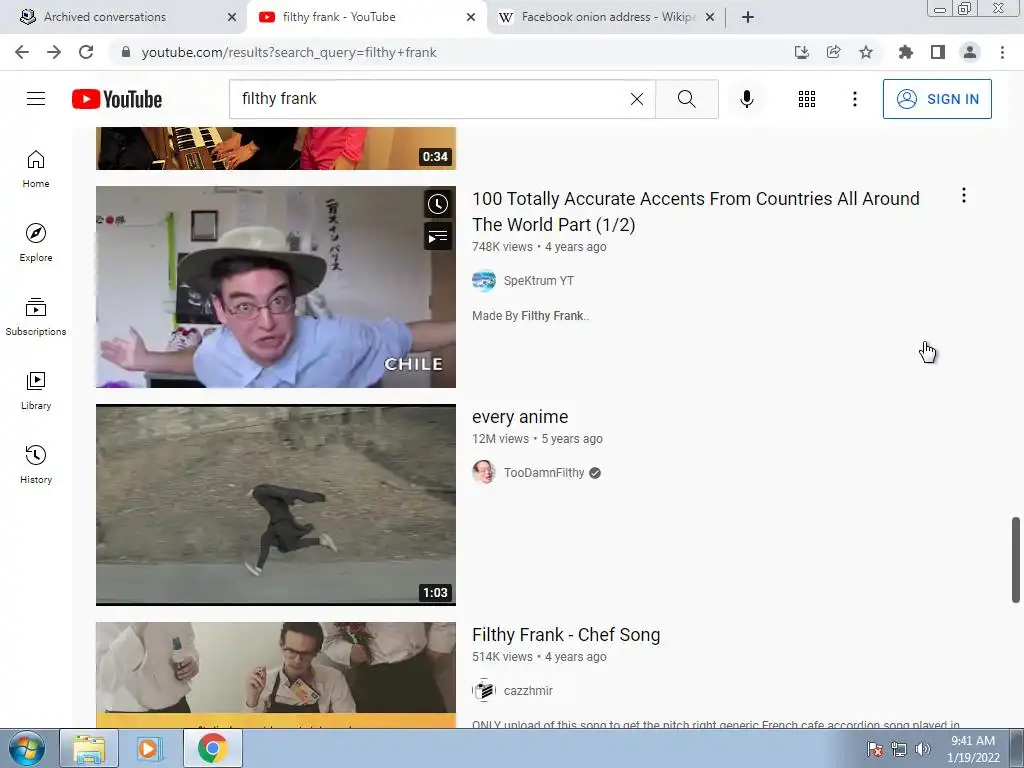Go forward in browser history
This screenshot has width=1024, height=768.
pos(54,52)
